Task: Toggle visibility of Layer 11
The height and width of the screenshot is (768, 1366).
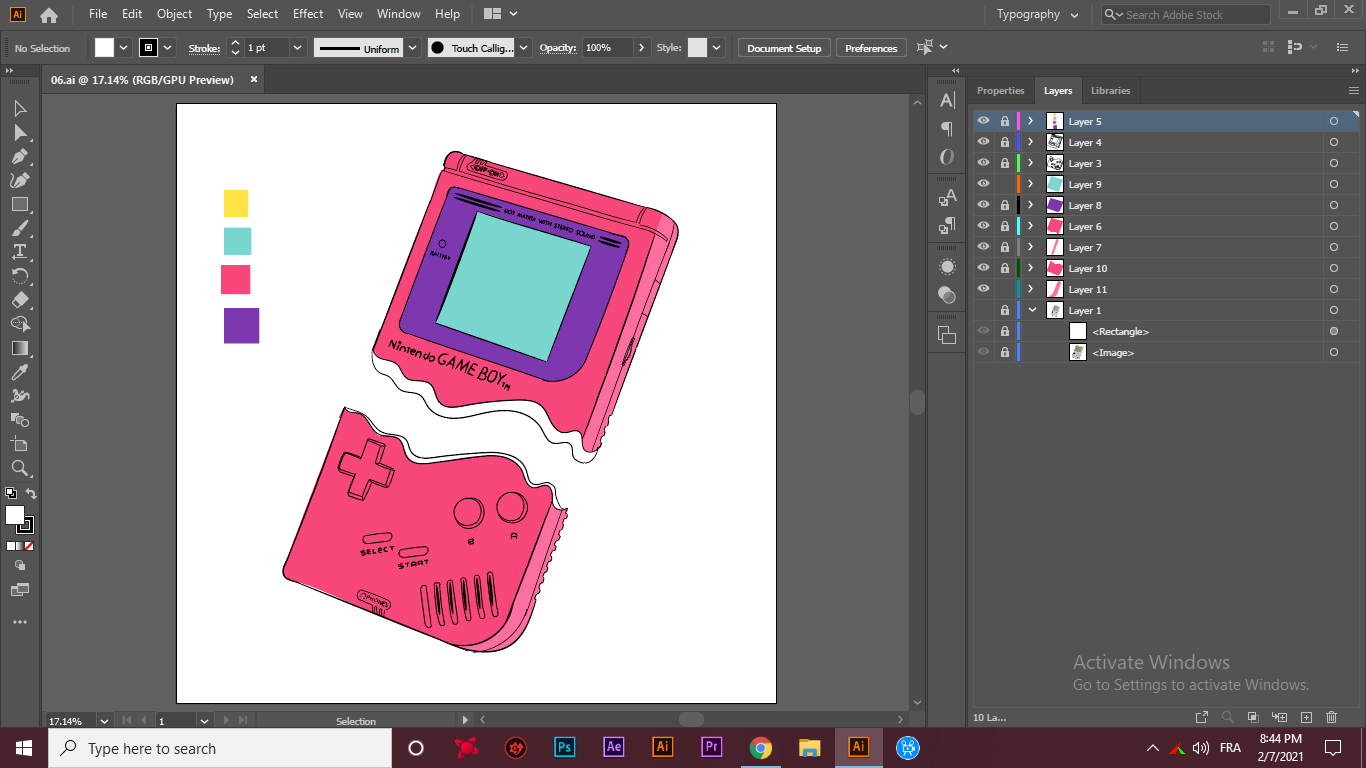Action: pyautogui.click(x=983, y=289)
